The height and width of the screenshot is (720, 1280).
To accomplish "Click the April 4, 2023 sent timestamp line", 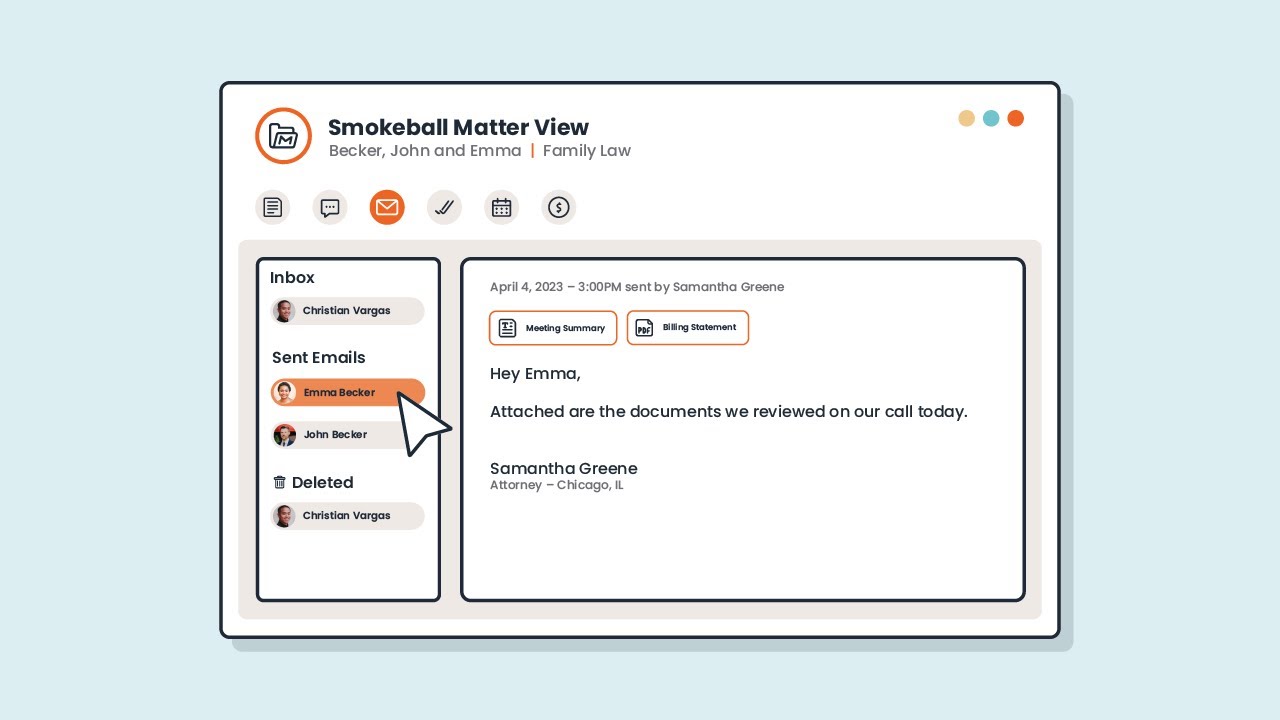I will coord(637,287).
